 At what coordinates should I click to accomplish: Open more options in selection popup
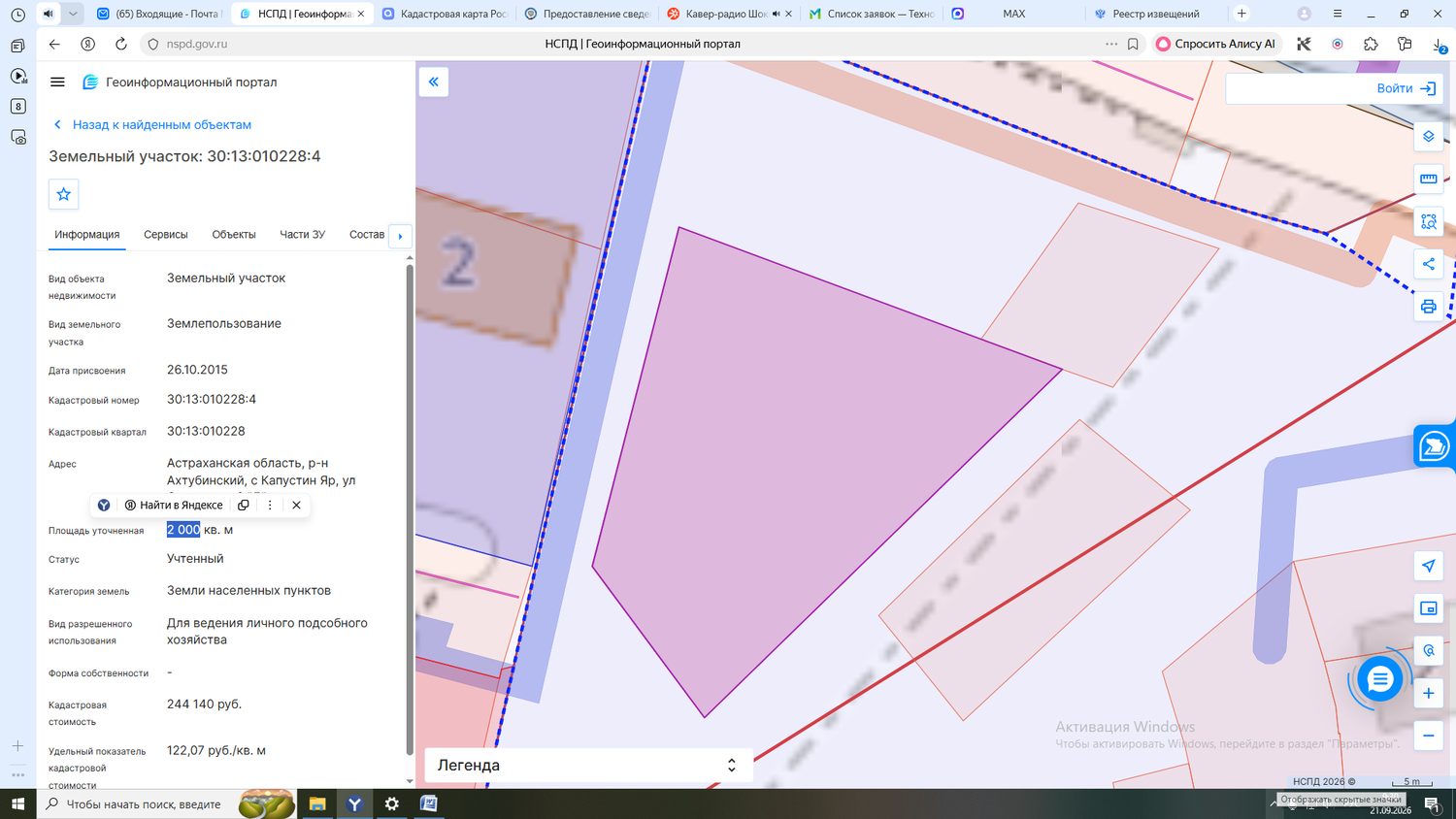click(x=270, y=505)
